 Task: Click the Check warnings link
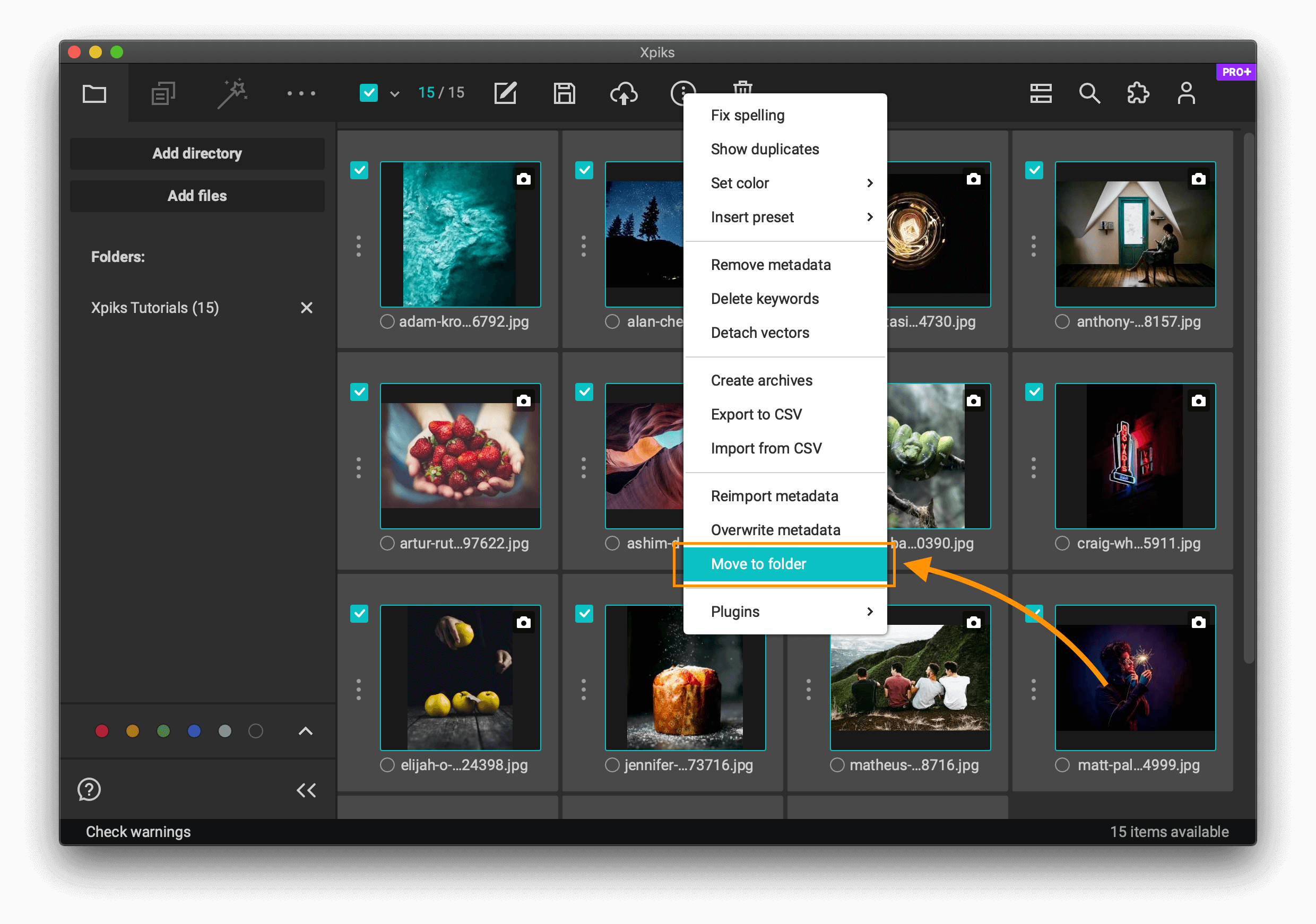[138, 832]
